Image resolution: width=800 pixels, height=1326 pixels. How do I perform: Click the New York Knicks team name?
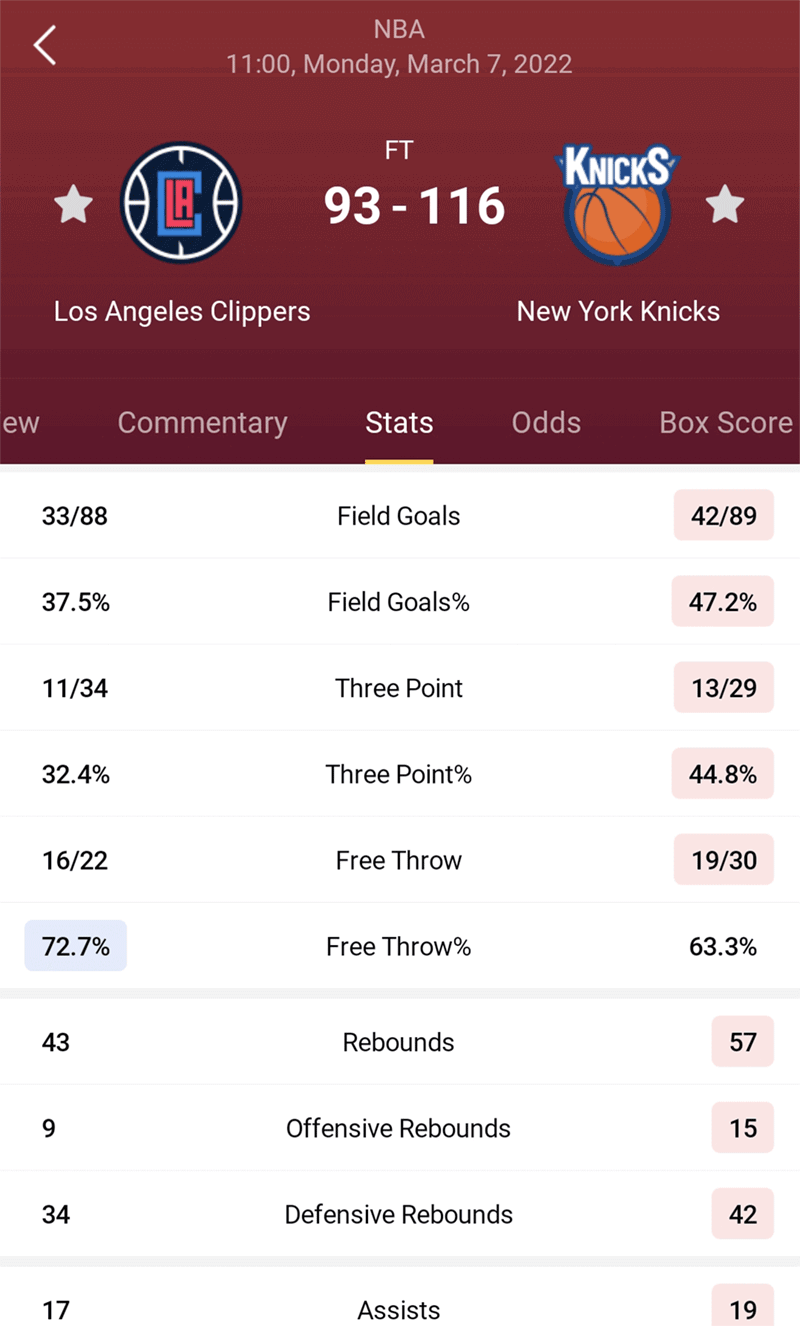pyautogui.click(x=618, y=311)
